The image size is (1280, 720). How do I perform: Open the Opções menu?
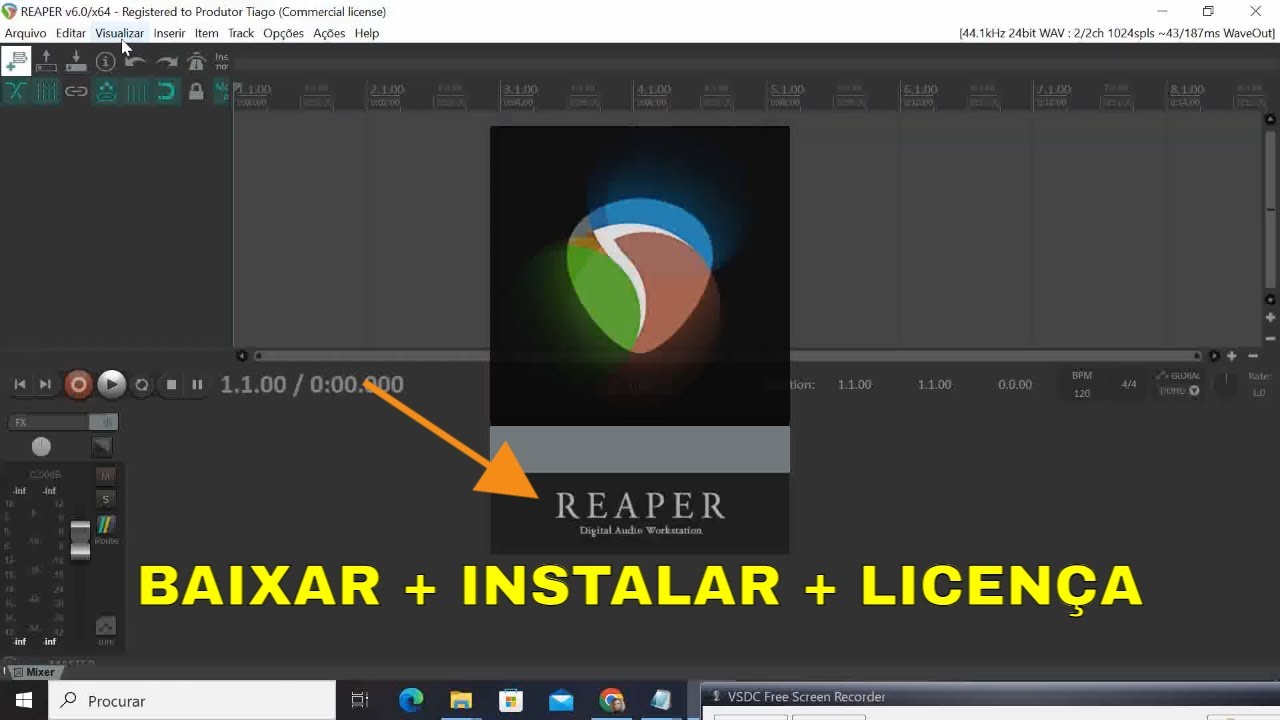tap(283, 33)
